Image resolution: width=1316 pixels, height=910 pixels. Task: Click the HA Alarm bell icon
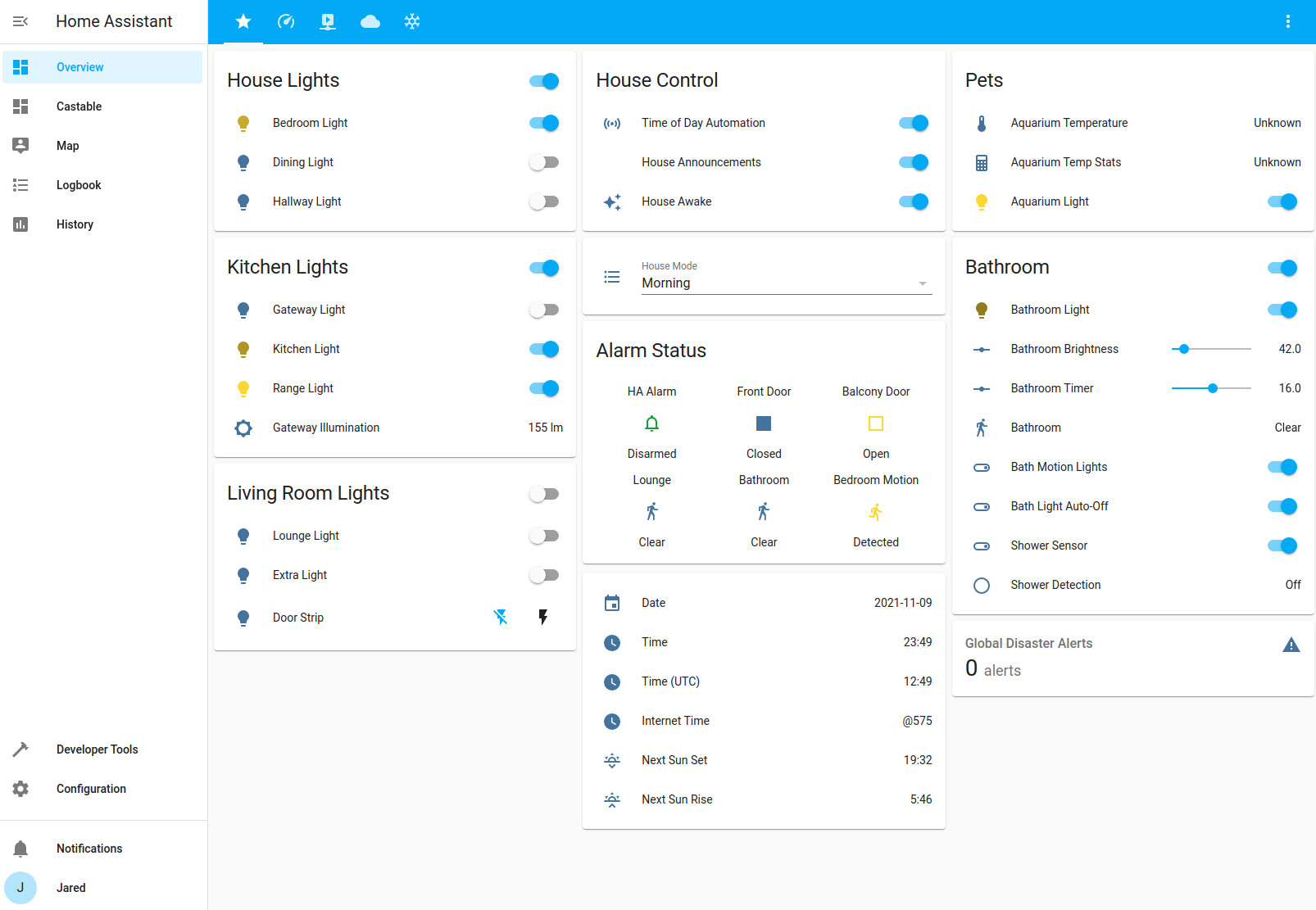pos(651,423)
